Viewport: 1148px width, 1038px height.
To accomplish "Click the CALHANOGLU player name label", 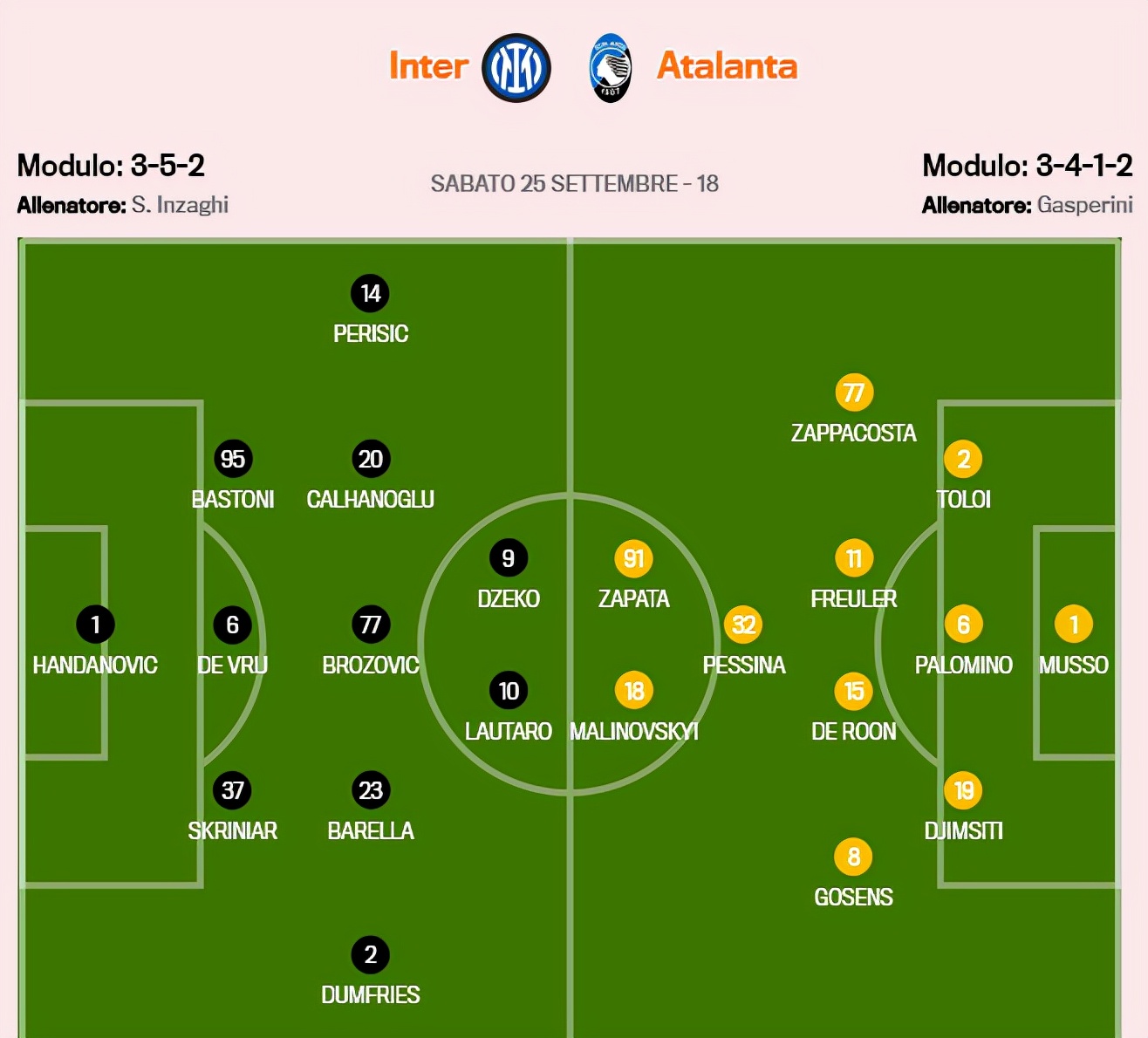I will tap(371, 499).
